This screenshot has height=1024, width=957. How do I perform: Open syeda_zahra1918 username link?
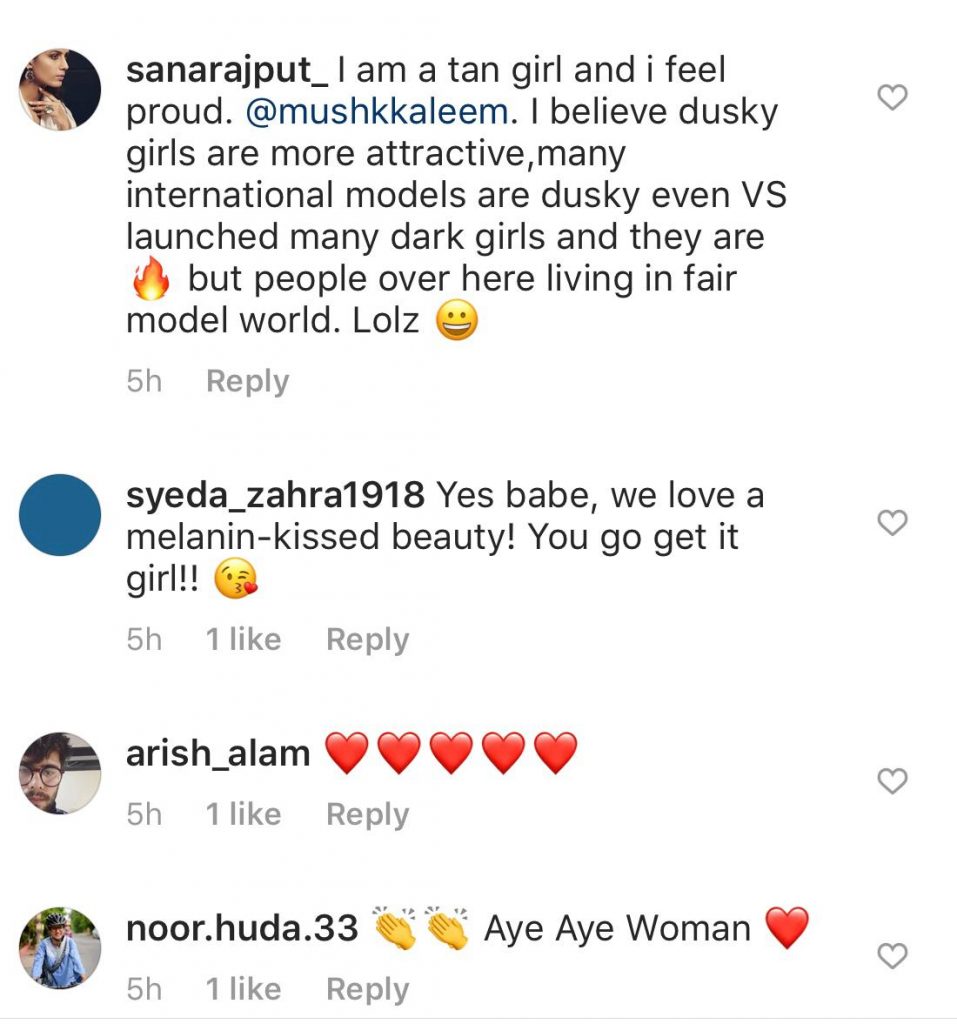(x=275, y=495)
